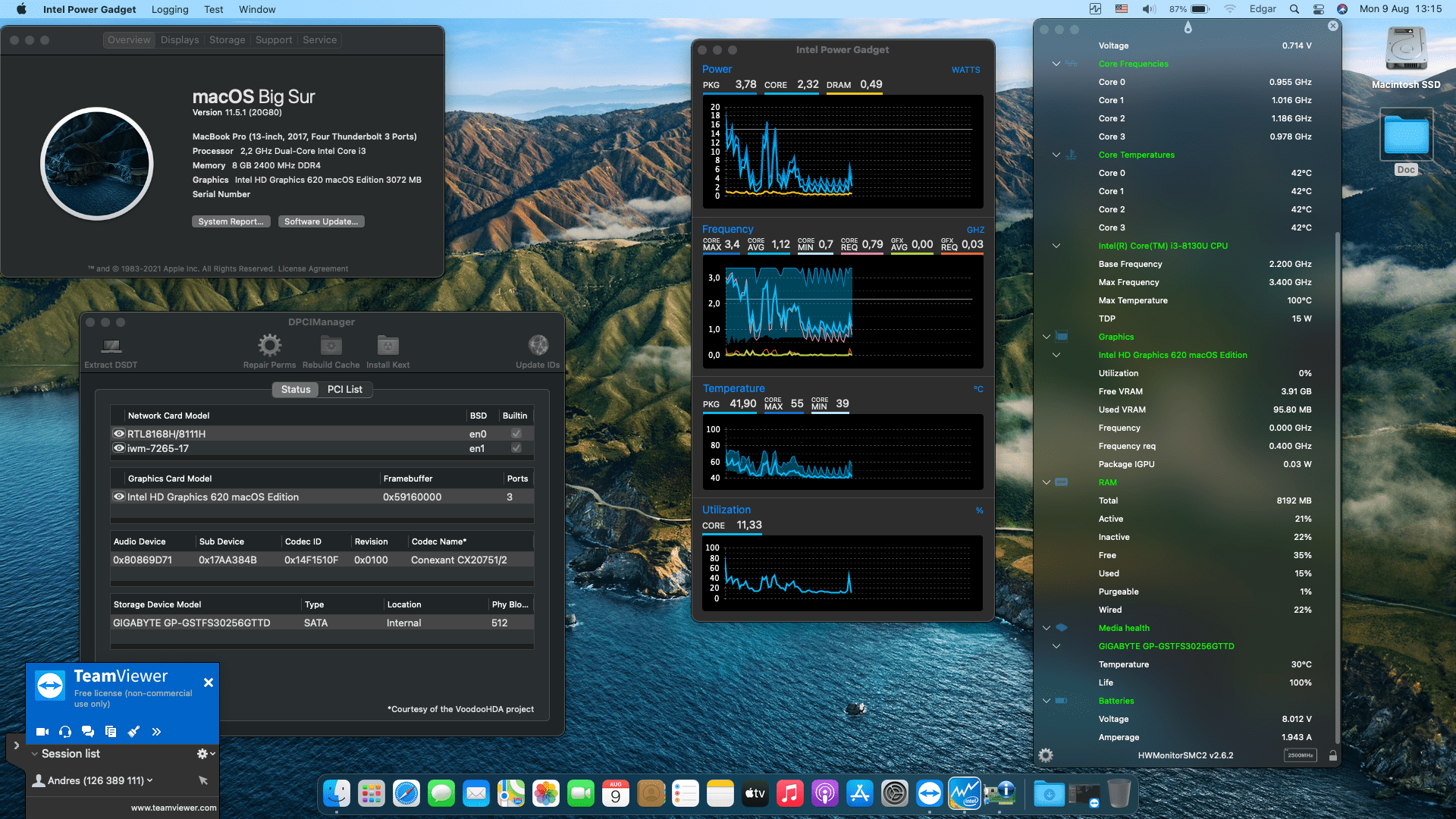Open the TeamViewer session settings gear dropdown
This screenshot has width=1456, height=819.
(x=206, y=754)
